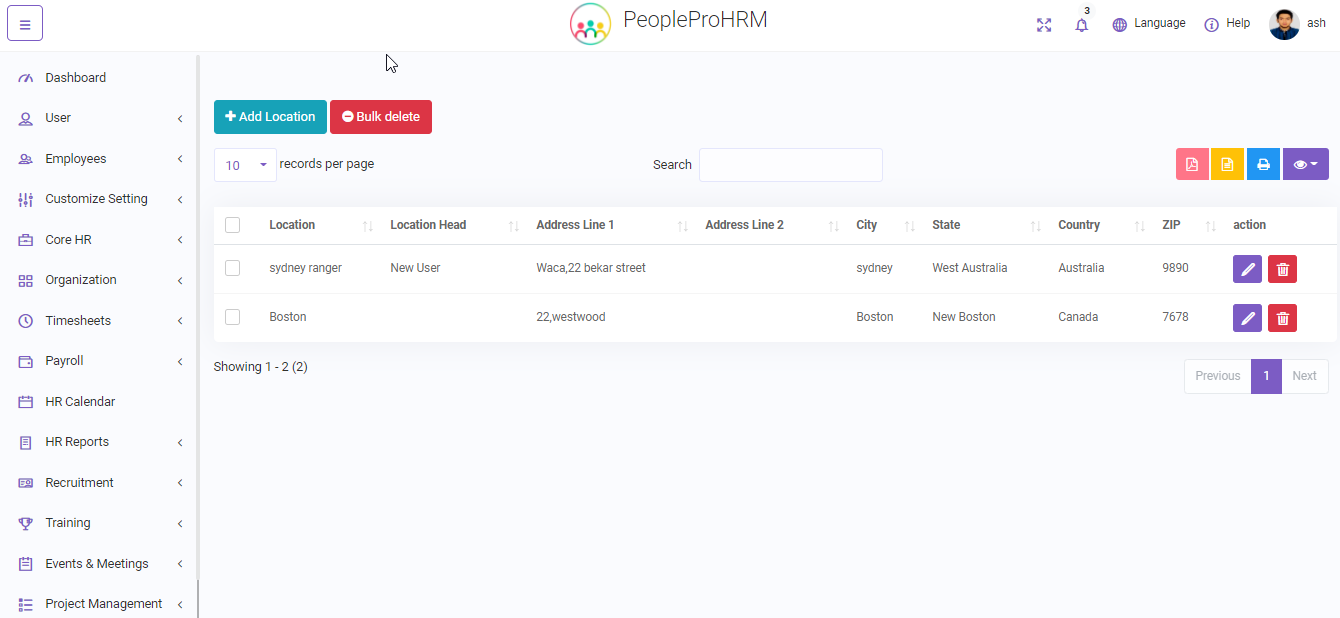Delete the Boston location row
1340x618 pixels.
tap(1282, 318)
